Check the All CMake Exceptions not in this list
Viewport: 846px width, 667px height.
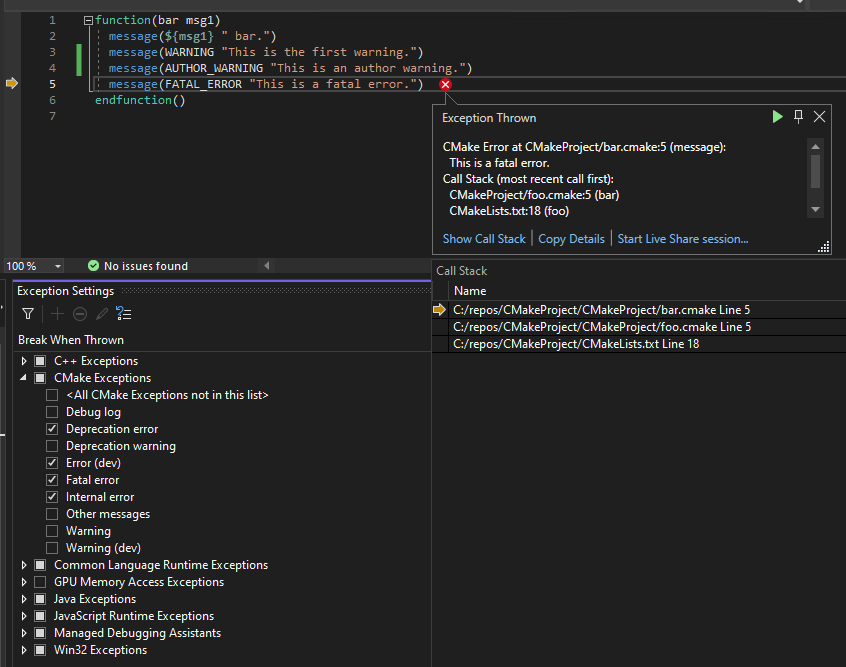[x=52, y=394]
